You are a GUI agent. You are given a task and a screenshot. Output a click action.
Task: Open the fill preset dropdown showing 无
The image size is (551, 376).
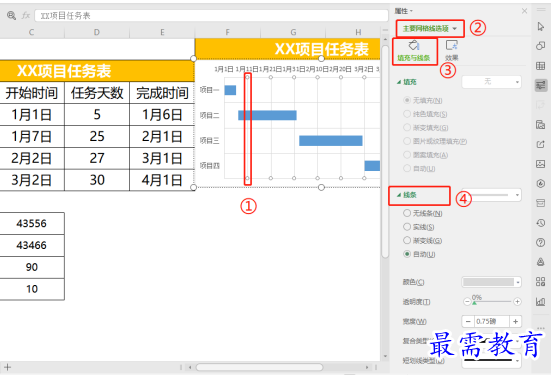(x=491, y=82)
